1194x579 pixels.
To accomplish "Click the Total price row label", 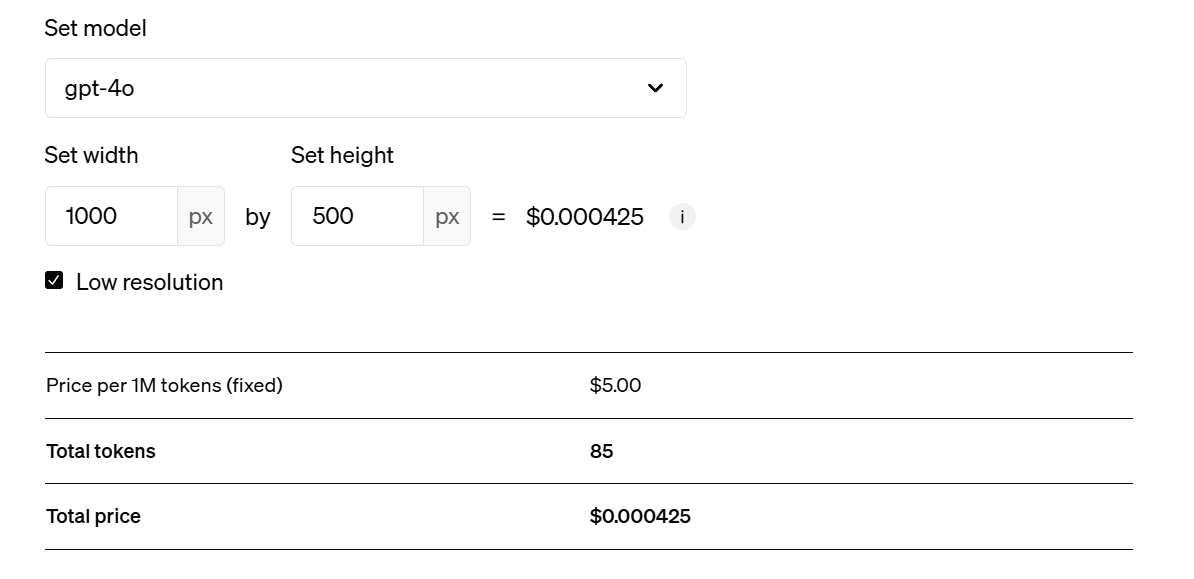I will tap(93, 517).
